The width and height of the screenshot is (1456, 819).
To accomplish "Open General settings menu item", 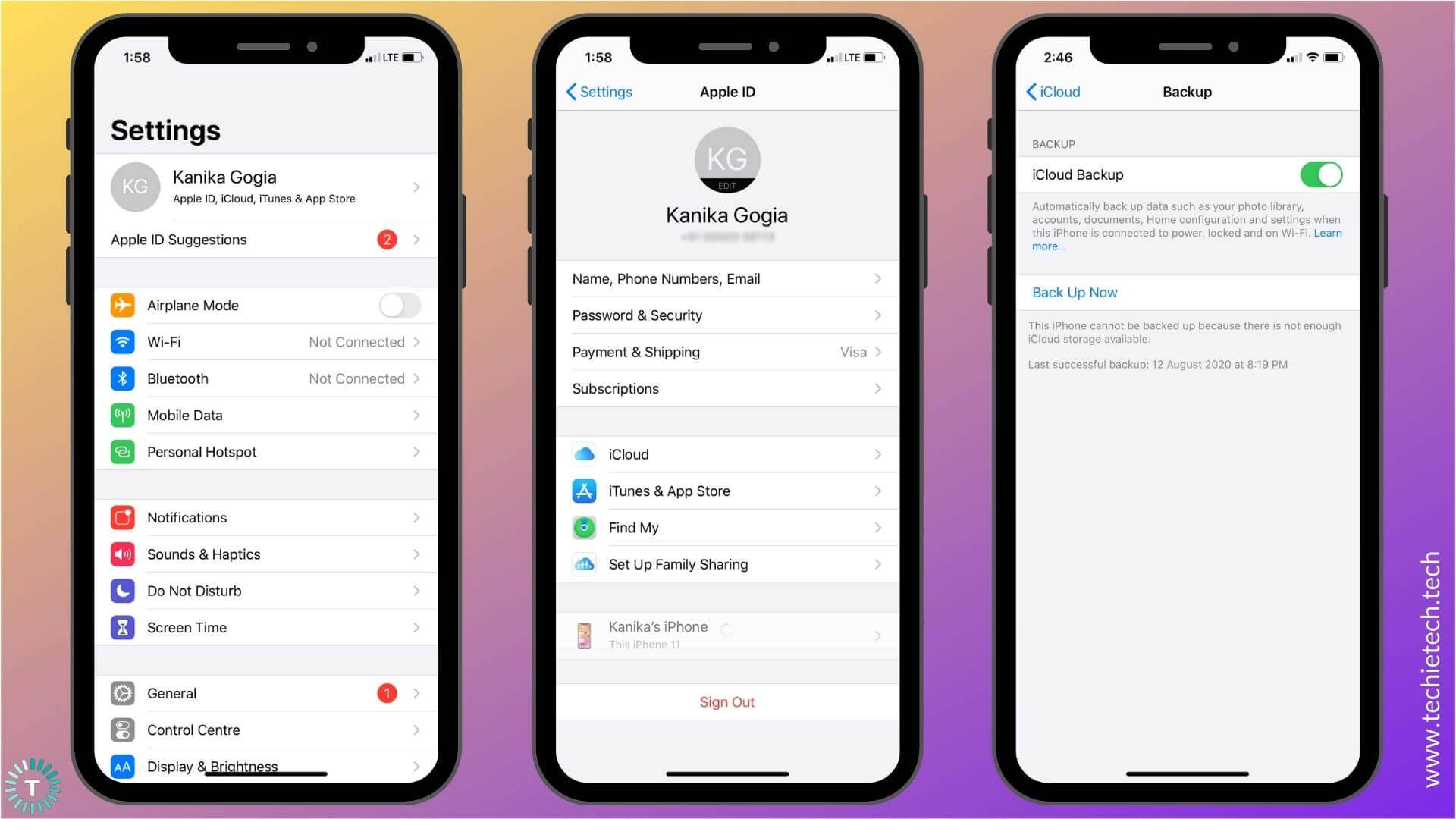I will (x=264, y=693).
